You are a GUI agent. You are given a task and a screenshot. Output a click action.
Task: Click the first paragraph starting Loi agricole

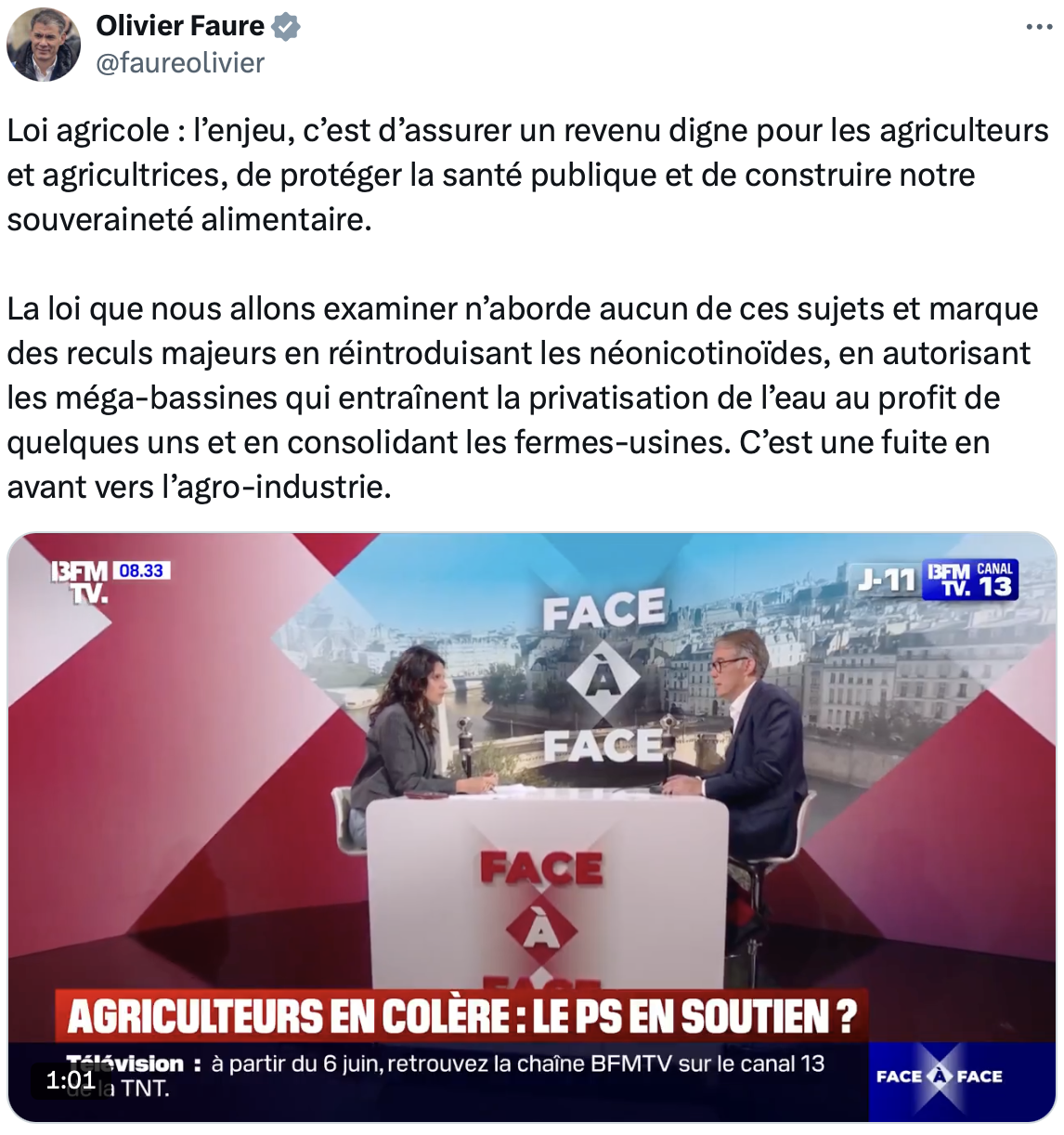tap(527, 175)
